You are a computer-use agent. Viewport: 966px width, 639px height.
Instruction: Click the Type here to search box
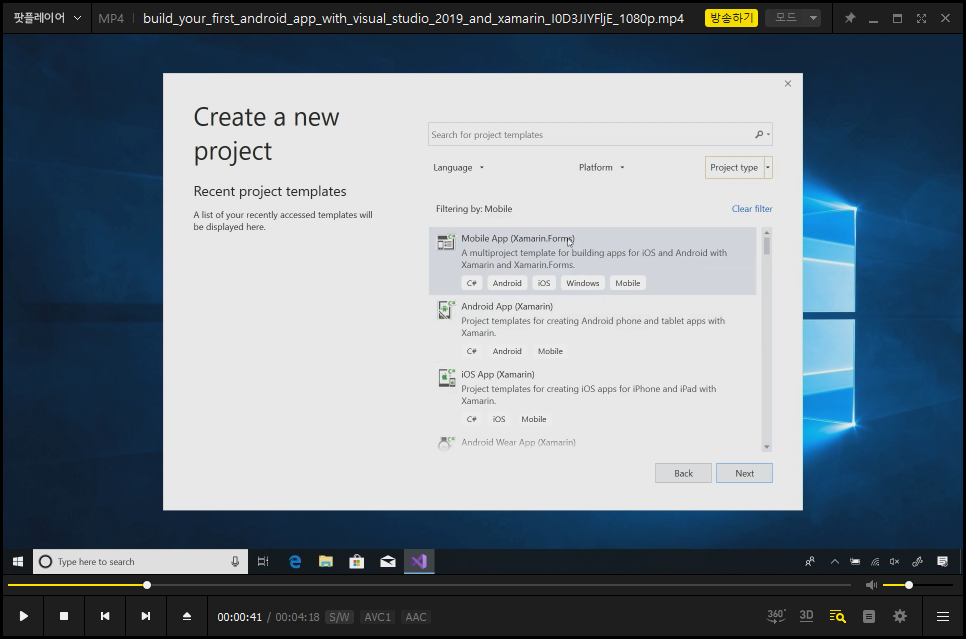tap(140, 561)
